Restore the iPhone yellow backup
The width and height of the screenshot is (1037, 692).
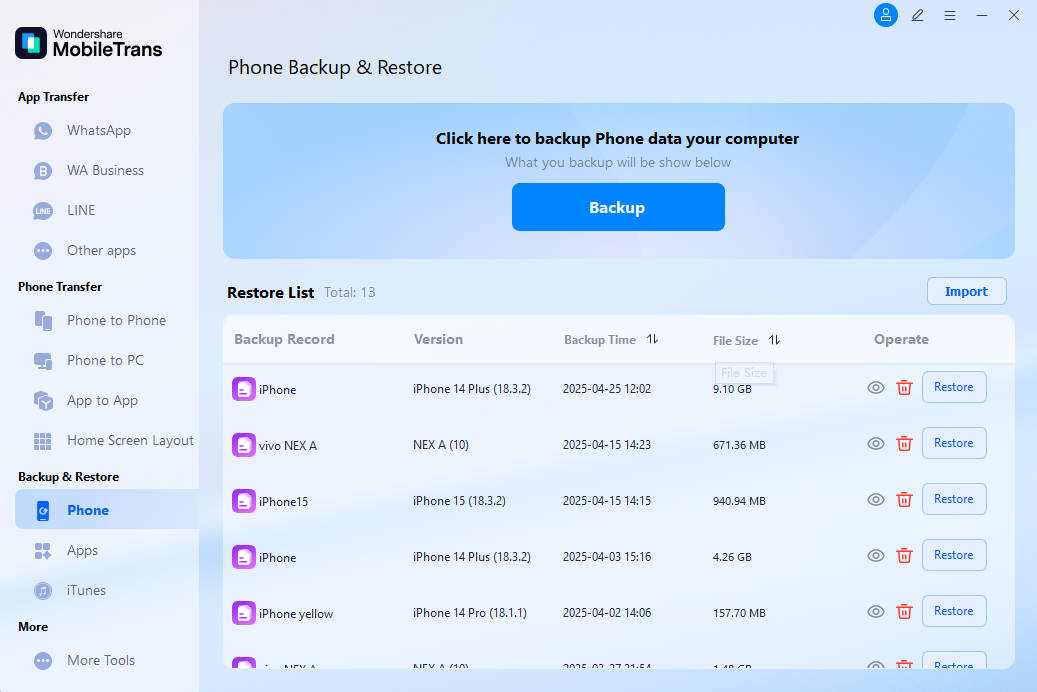point(954,611)
